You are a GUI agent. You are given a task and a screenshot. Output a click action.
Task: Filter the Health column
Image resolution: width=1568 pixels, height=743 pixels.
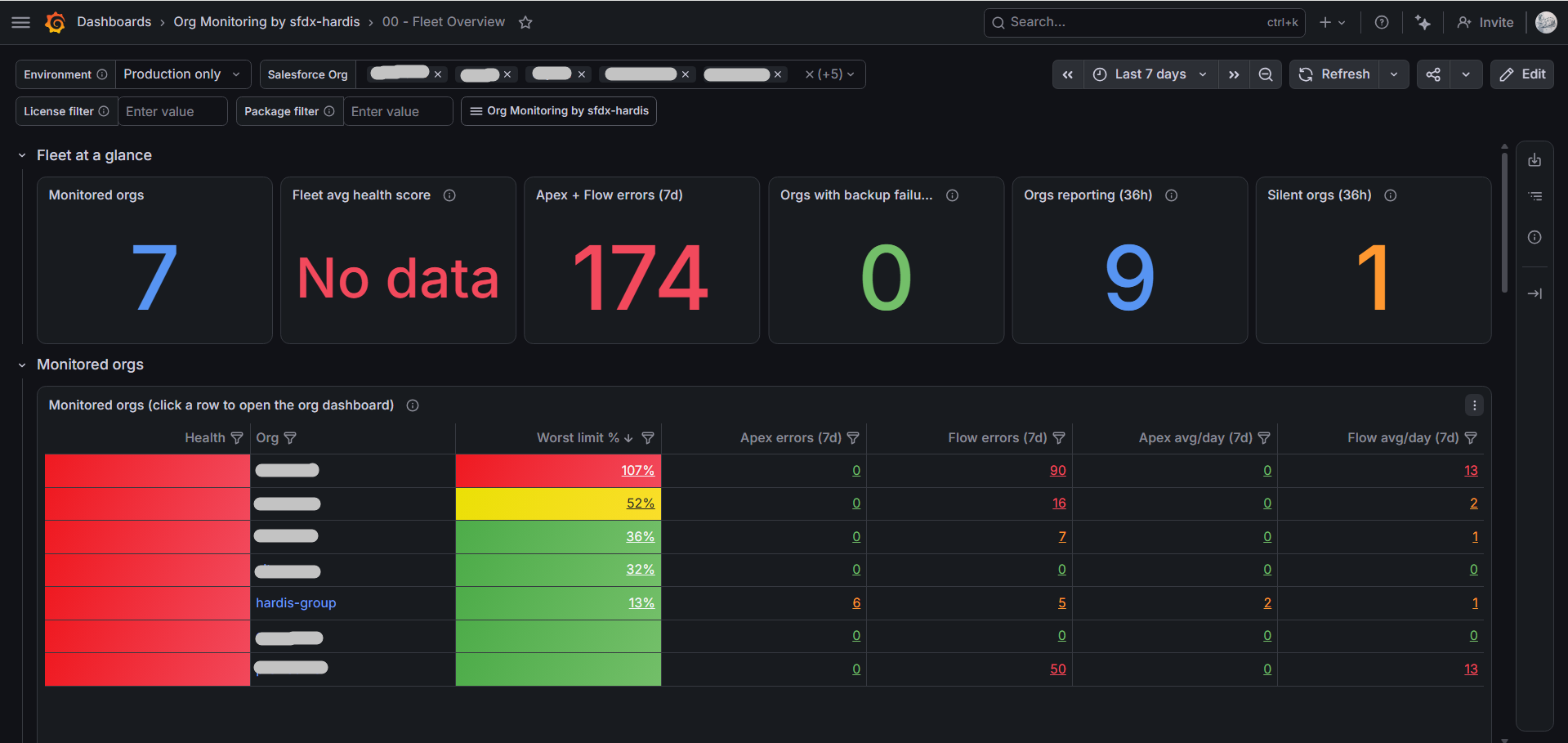(237, 438)
